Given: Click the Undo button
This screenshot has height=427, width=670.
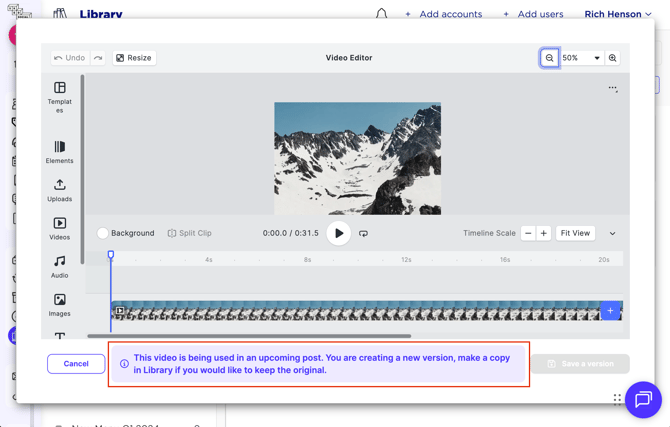Looking at the screenshot, I should click(x=70, y=58).
